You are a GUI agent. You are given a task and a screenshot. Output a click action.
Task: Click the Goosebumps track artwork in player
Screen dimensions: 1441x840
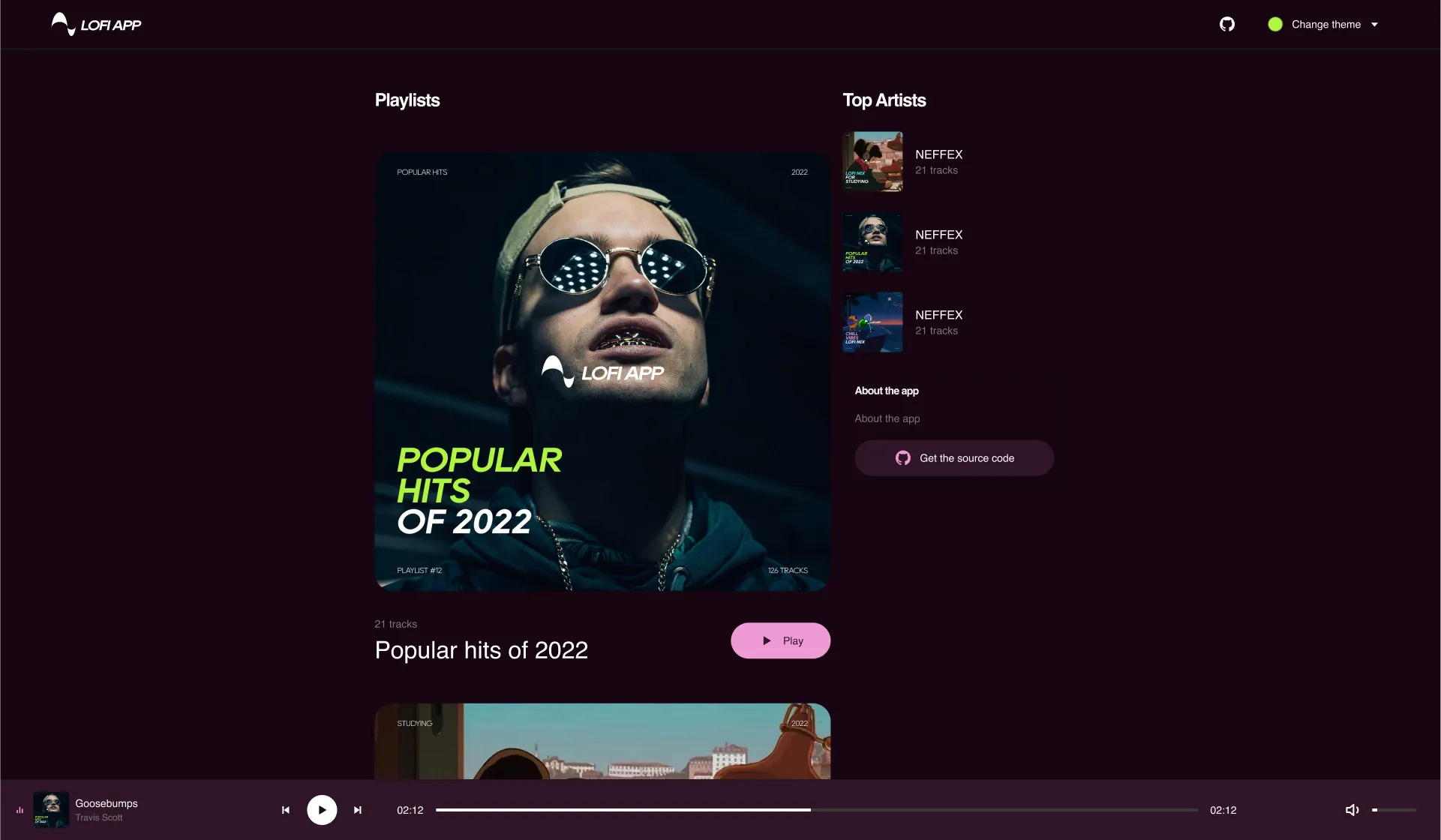51,810
